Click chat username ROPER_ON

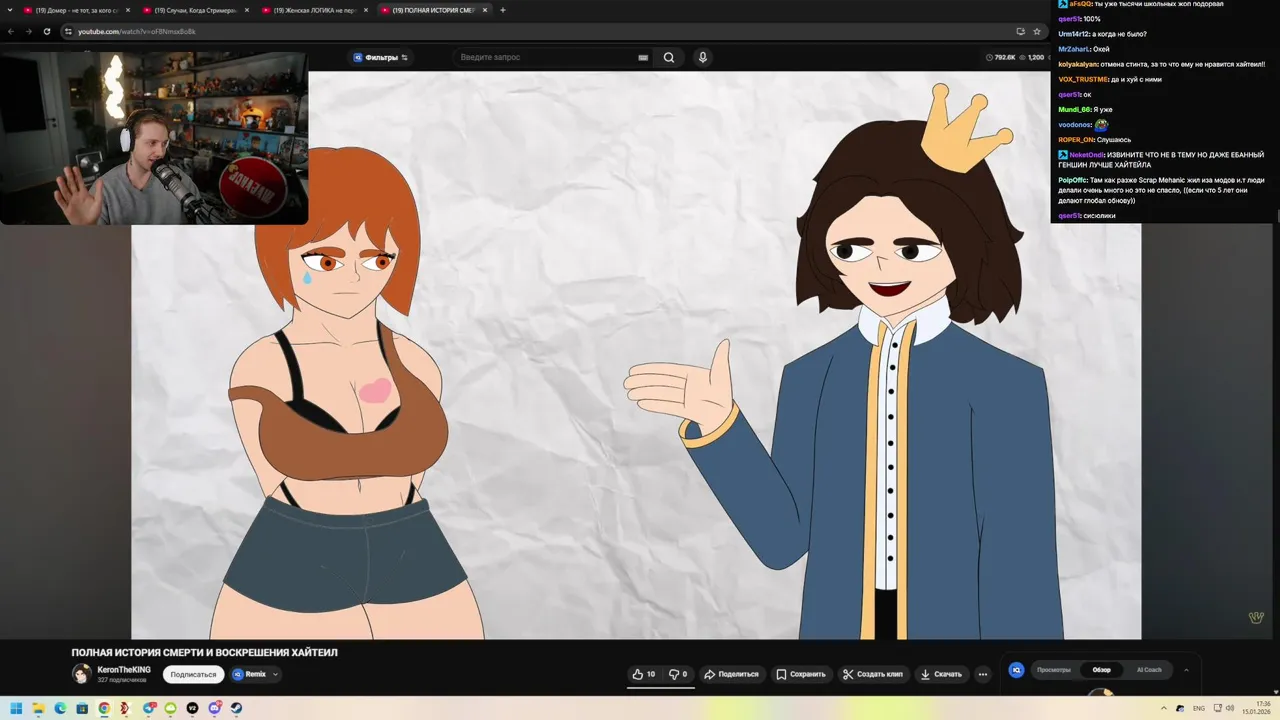tap(1076, 140)
